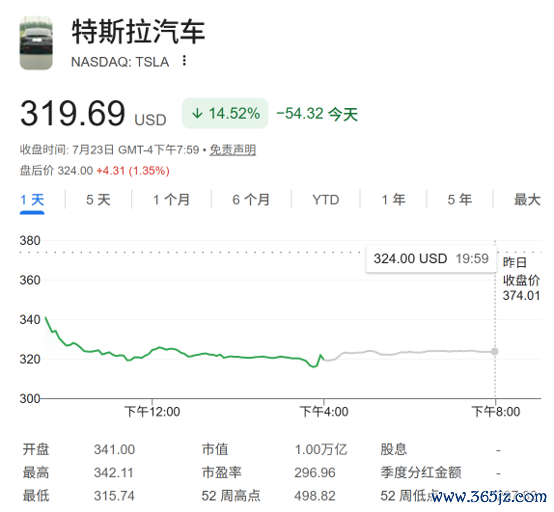Select the 1 年 range tab
This screenshot has height=512, width=554.
[x=393, y=200]
